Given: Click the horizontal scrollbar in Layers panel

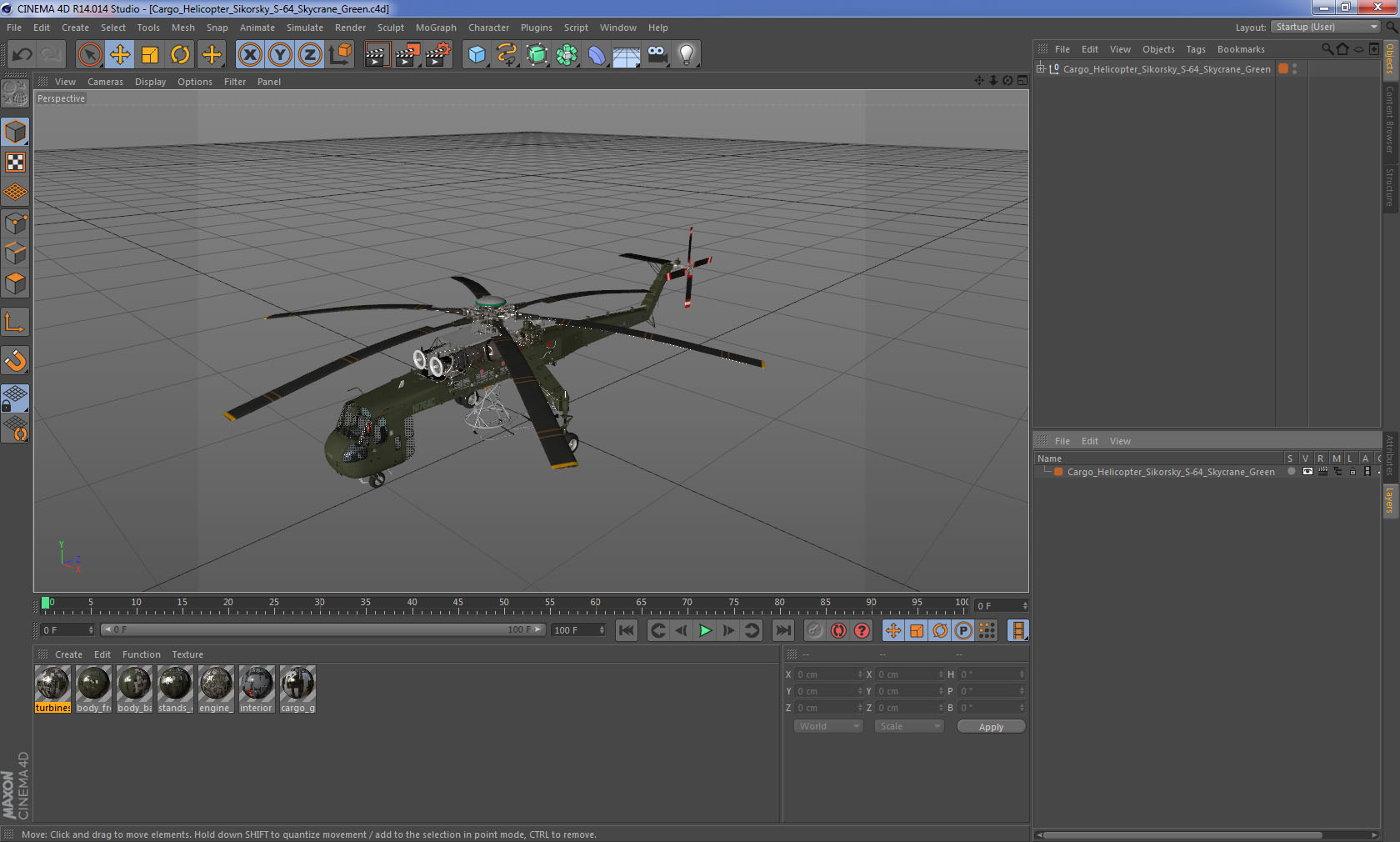Looking at the screenshot, I should pos(1183,834).
